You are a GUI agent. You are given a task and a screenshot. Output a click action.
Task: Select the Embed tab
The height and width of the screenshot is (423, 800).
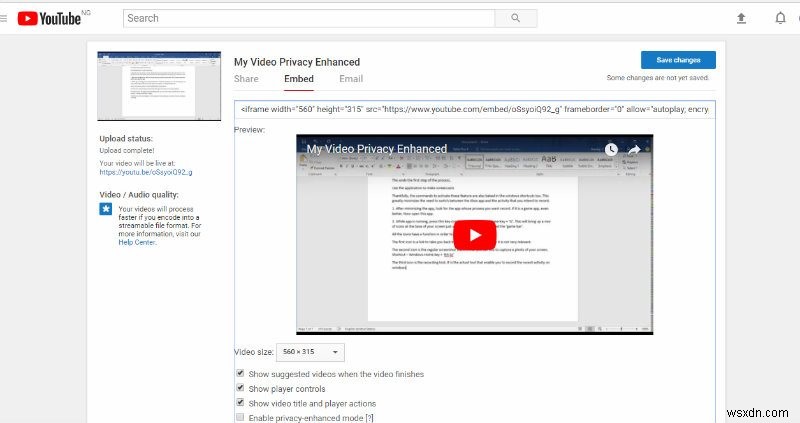pos(299,79)
